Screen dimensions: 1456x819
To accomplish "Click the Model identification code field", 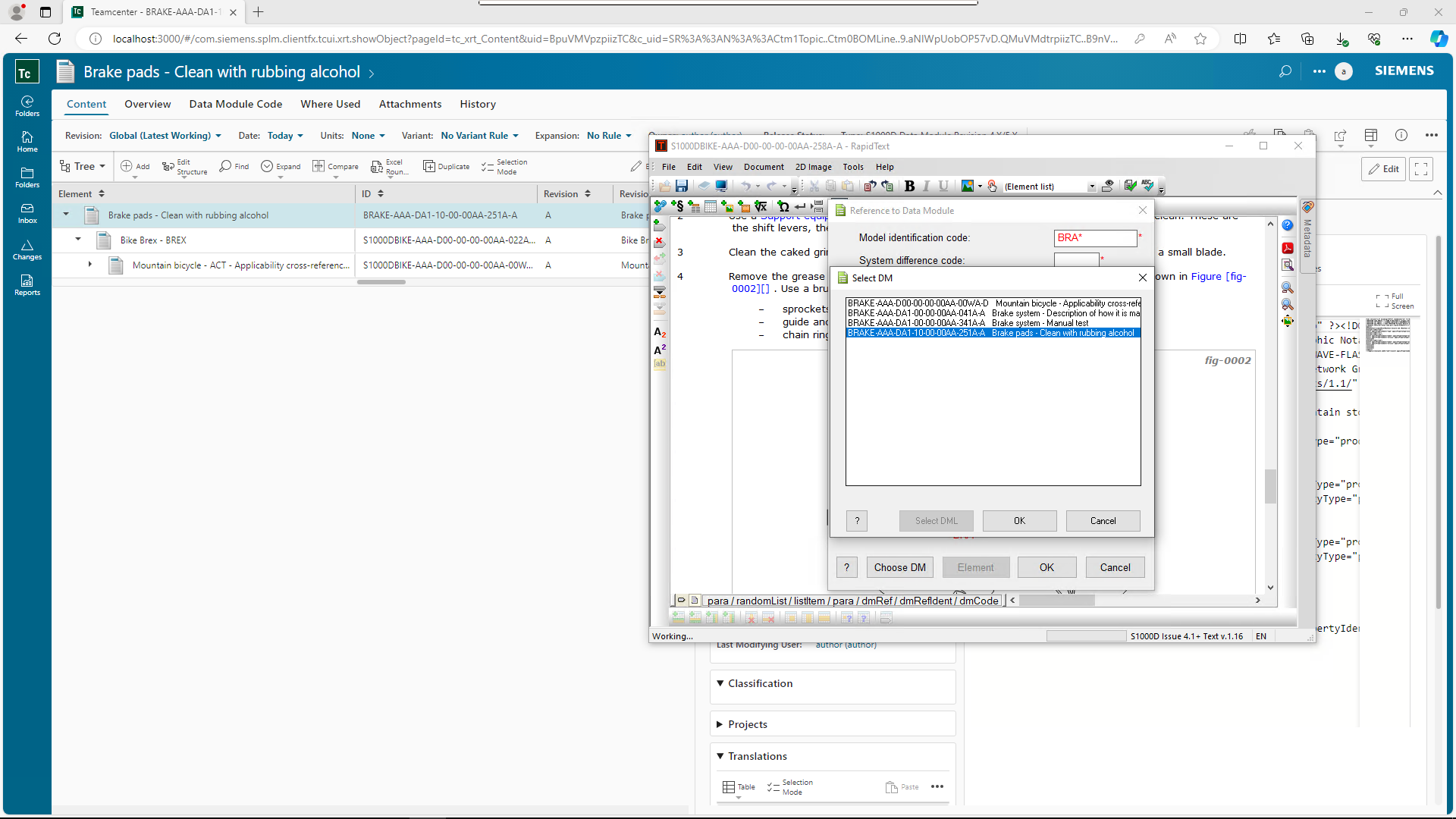I will coord(1095,238).
